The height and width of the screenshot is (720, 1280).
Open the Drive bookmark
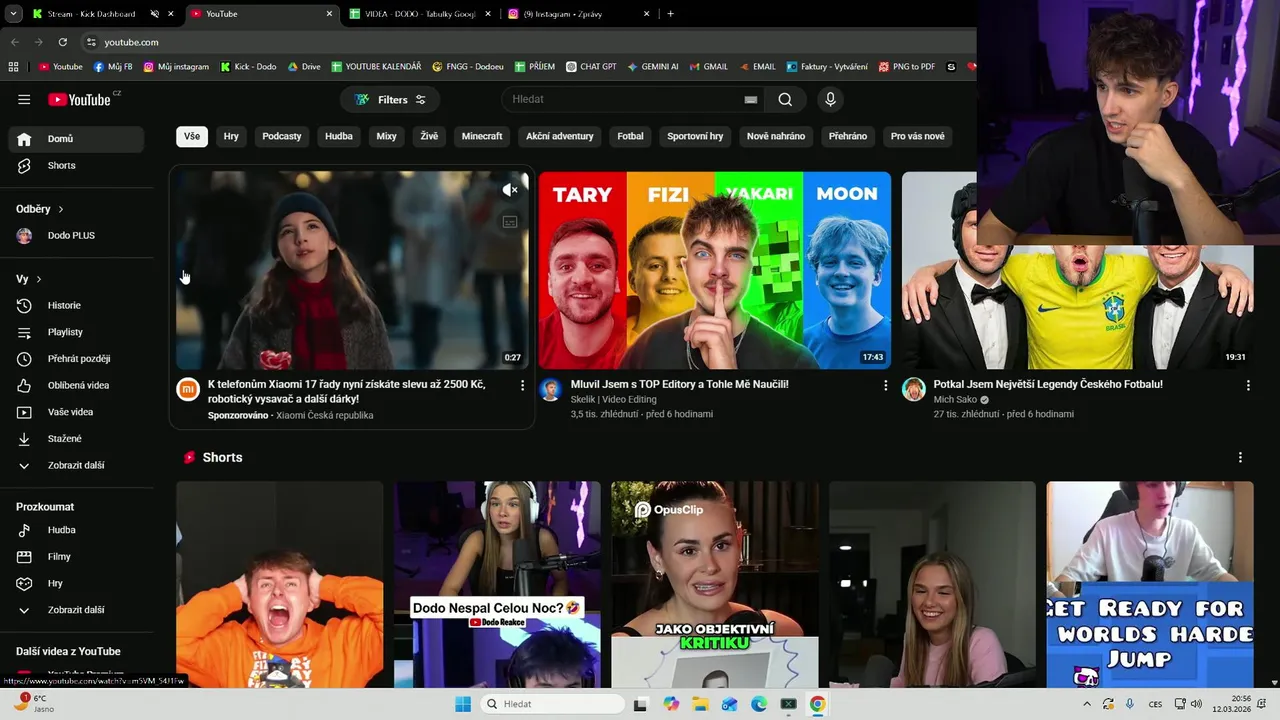tap(304, 67)
